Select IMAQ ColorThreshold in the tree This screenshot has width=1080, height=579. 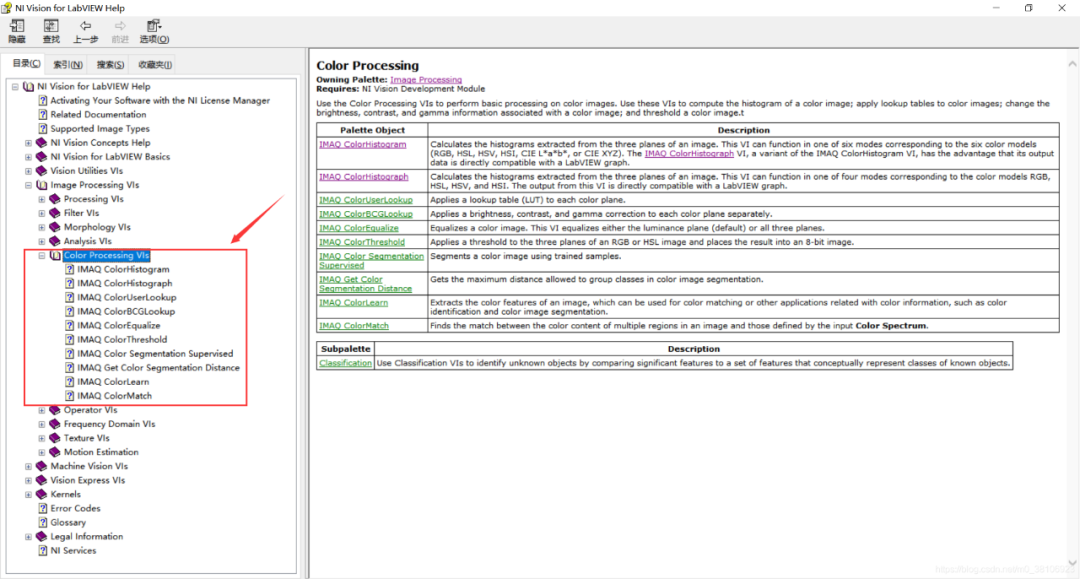click(x=122, y=339)
